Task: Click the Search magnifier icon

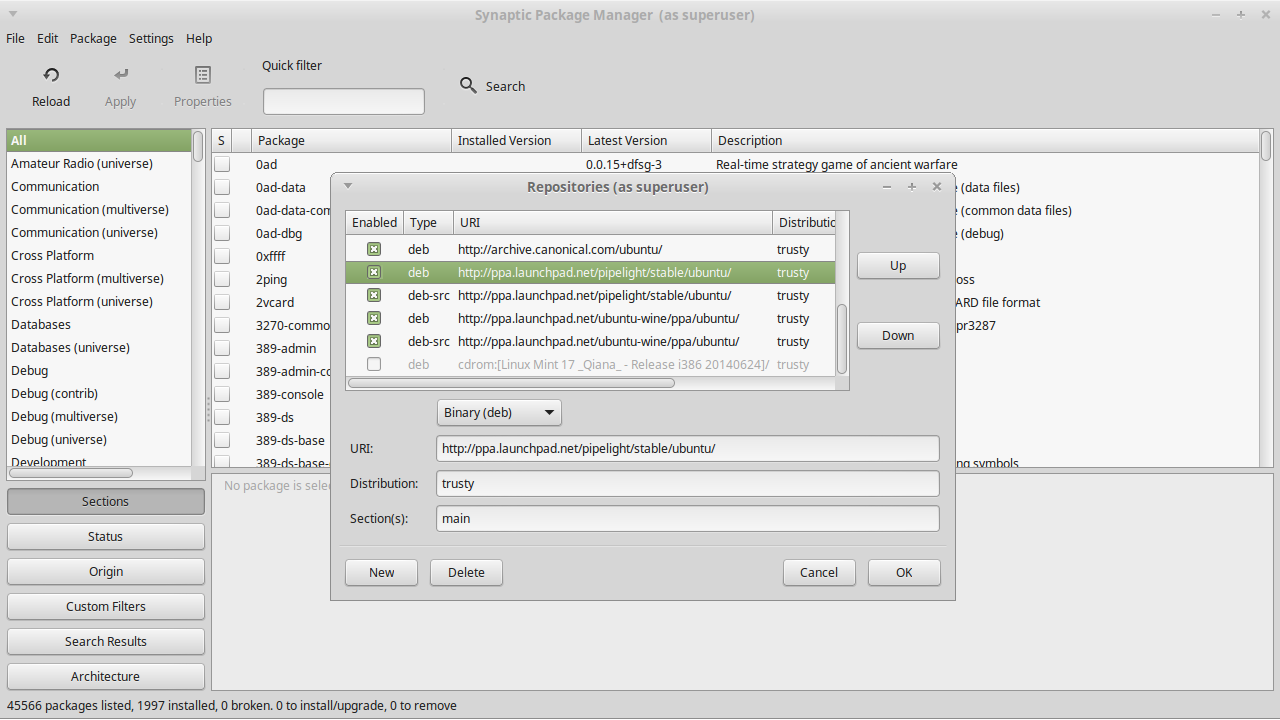Action: (468, 86)
